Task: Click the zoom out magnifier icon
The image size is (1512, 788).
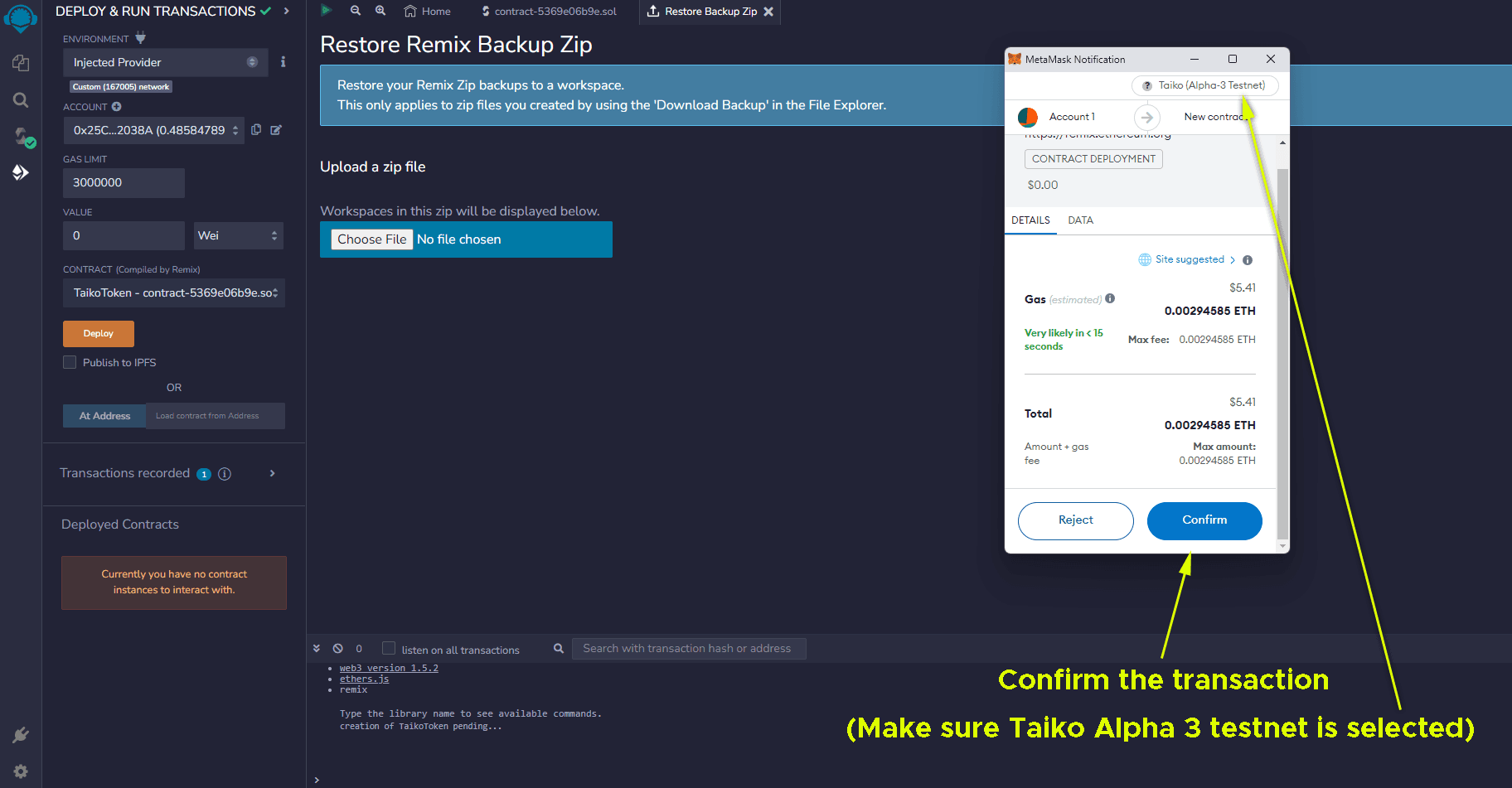Action: point(356,11)
